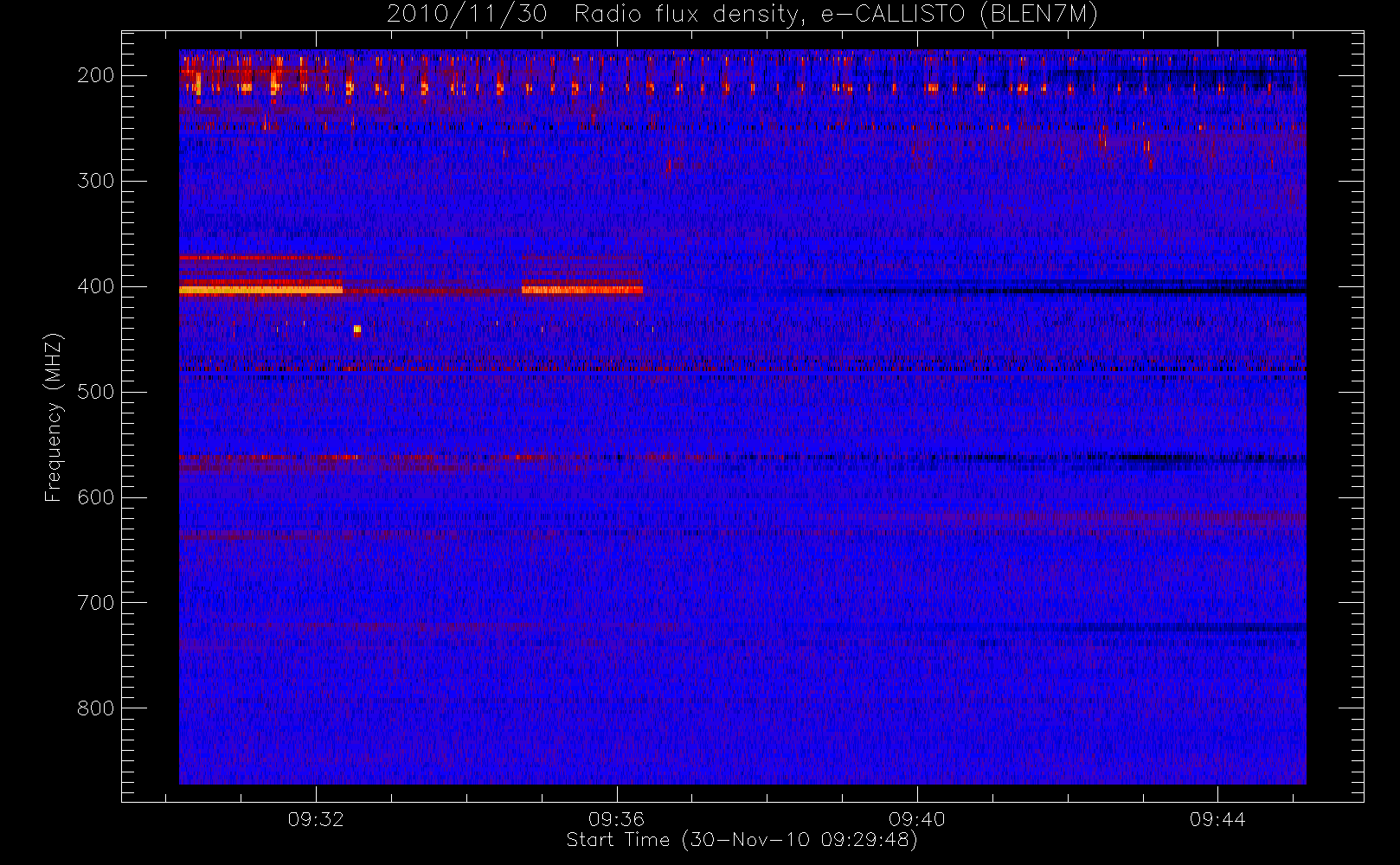This screenshot has height=865, width=1400.
Task: Click the 300 frequency tick label
Action: tap(96, 181)
